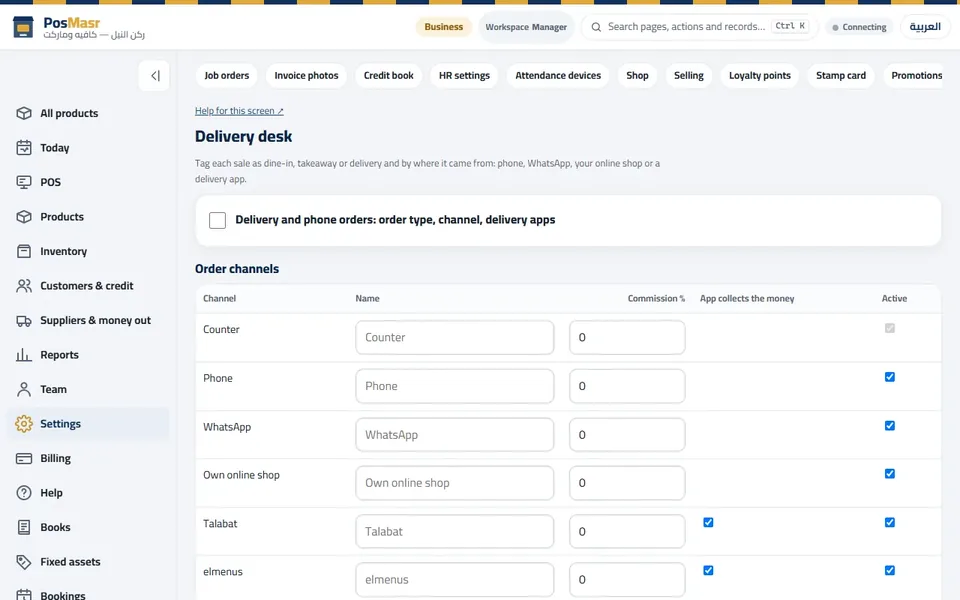This screenshot has width=960, height=600.
Task: Switch language to العربية
Action: [x=925, y=27]
